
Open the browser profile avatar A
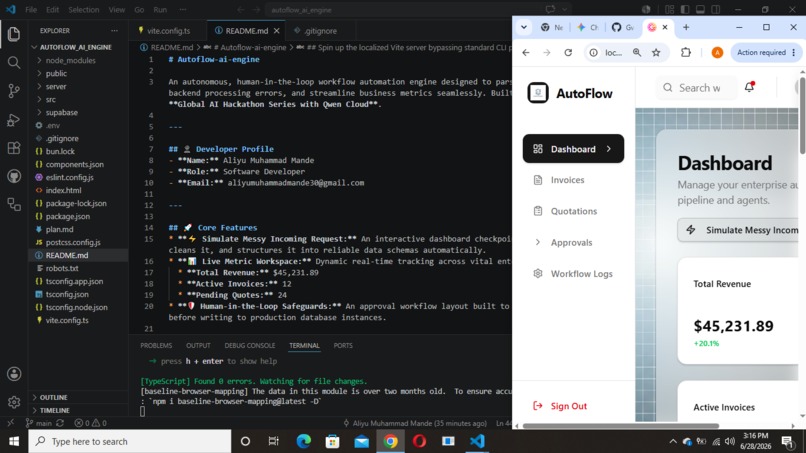(x=717, y=52)
